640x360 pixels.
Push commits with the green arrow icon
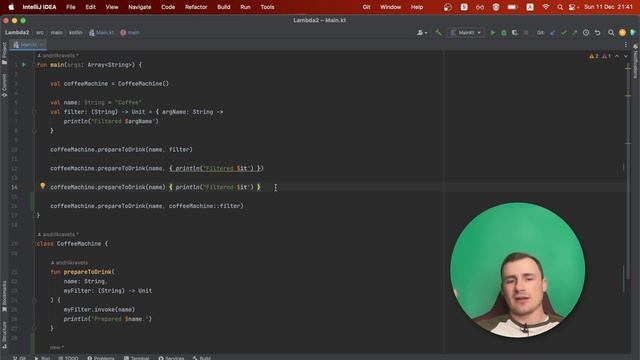pos(575,33)
